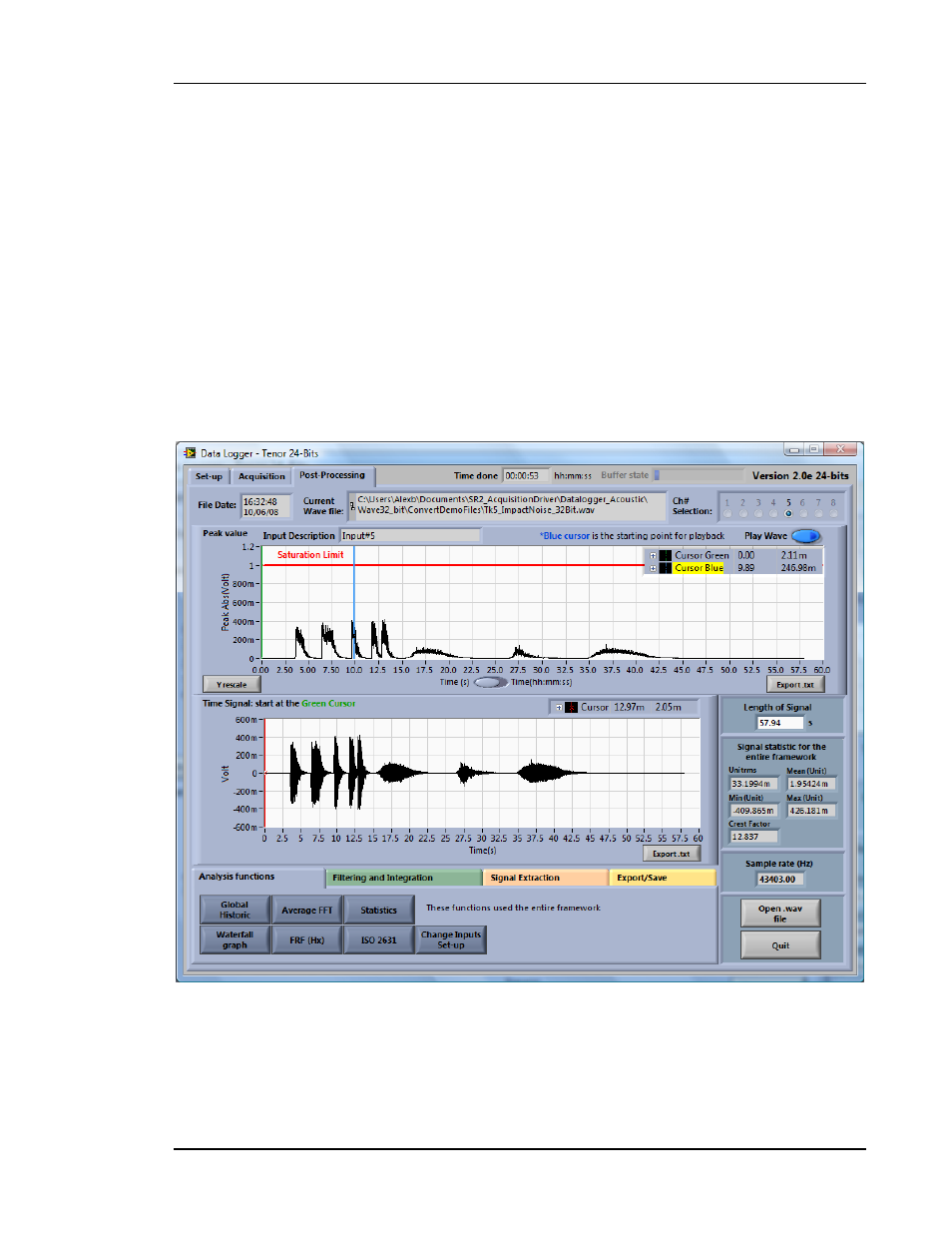Click the Sample rate value 43403.00
Screen dimensions: 952x1233
(779, 880)
